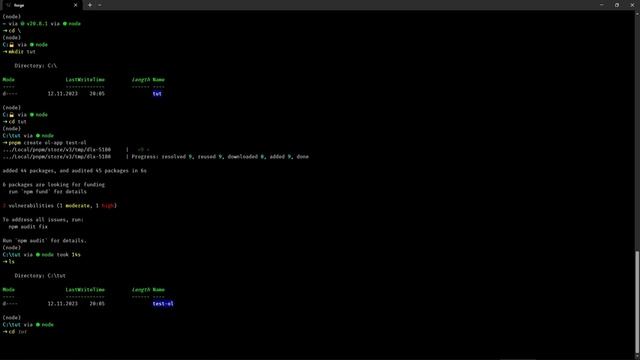The height and width of the screenshot is (360, 640).
Task: Maximize the terminal window
Action: (x=617, y=5)
